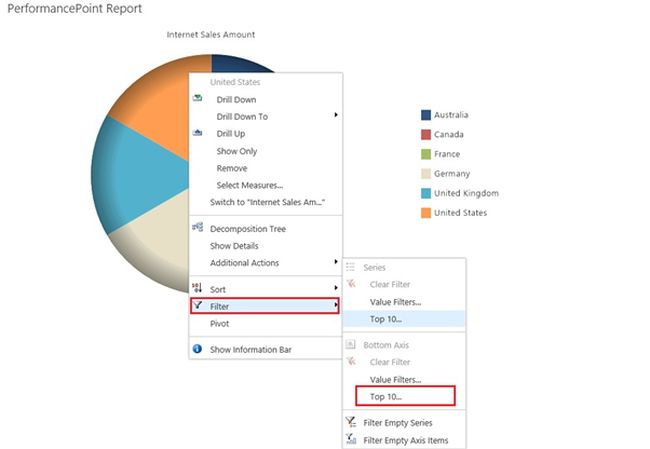This screenshot has height=449, width=650.
Task: Choose Show Only from the context menu
Action: click(236, 151)
